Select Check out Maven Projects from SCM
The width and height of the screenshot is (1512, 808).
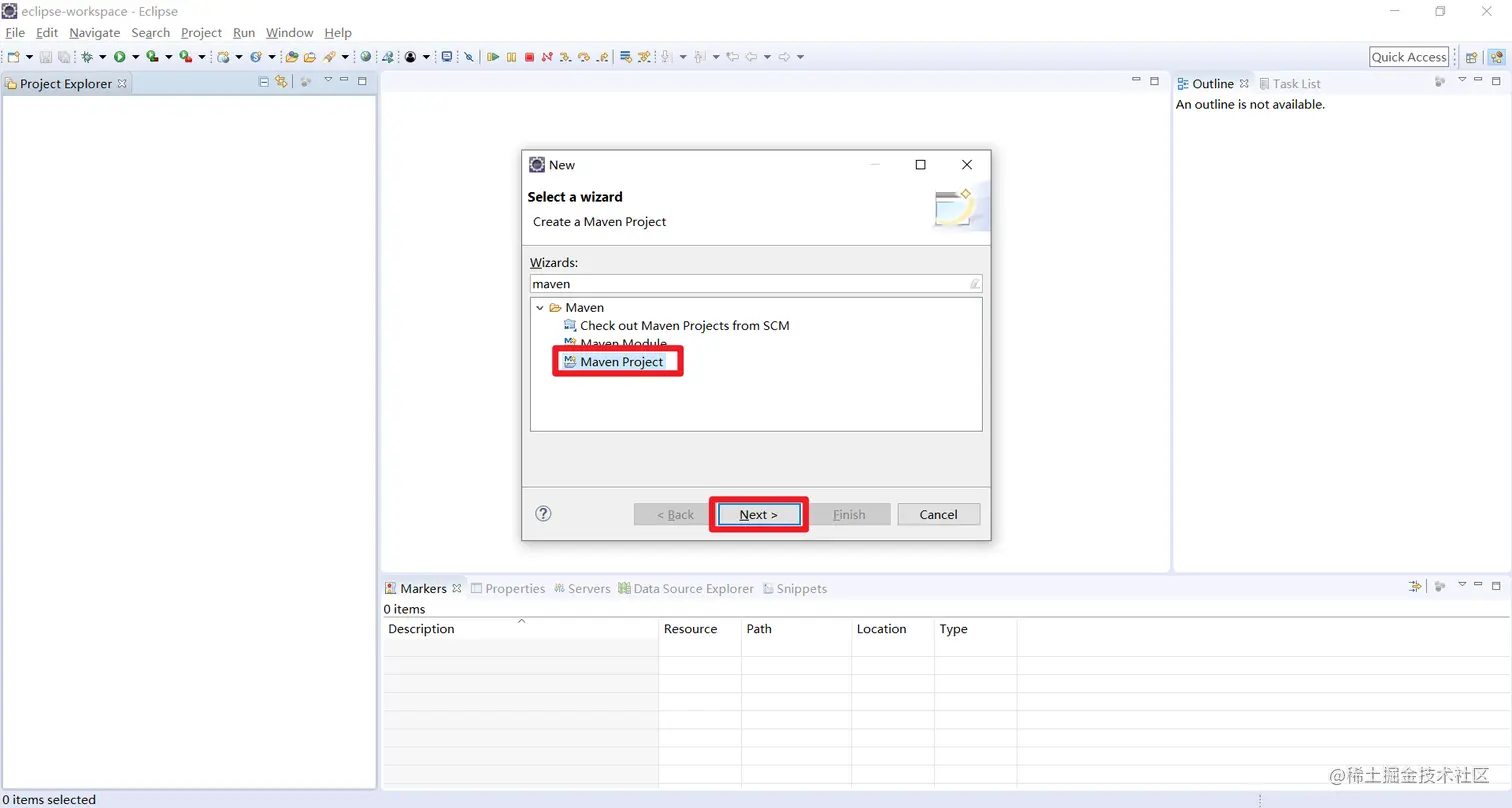[x=677, y=326]
